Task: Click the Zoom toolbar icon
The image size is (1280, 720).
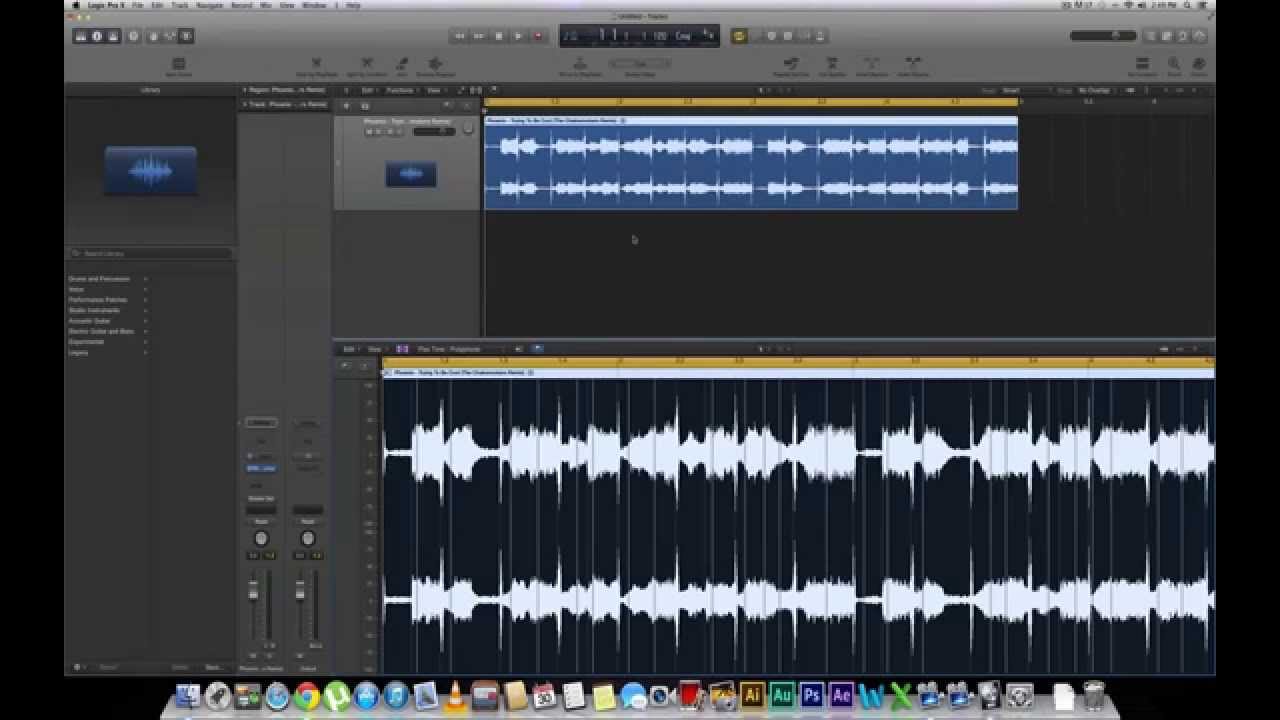Action: 1174,66
